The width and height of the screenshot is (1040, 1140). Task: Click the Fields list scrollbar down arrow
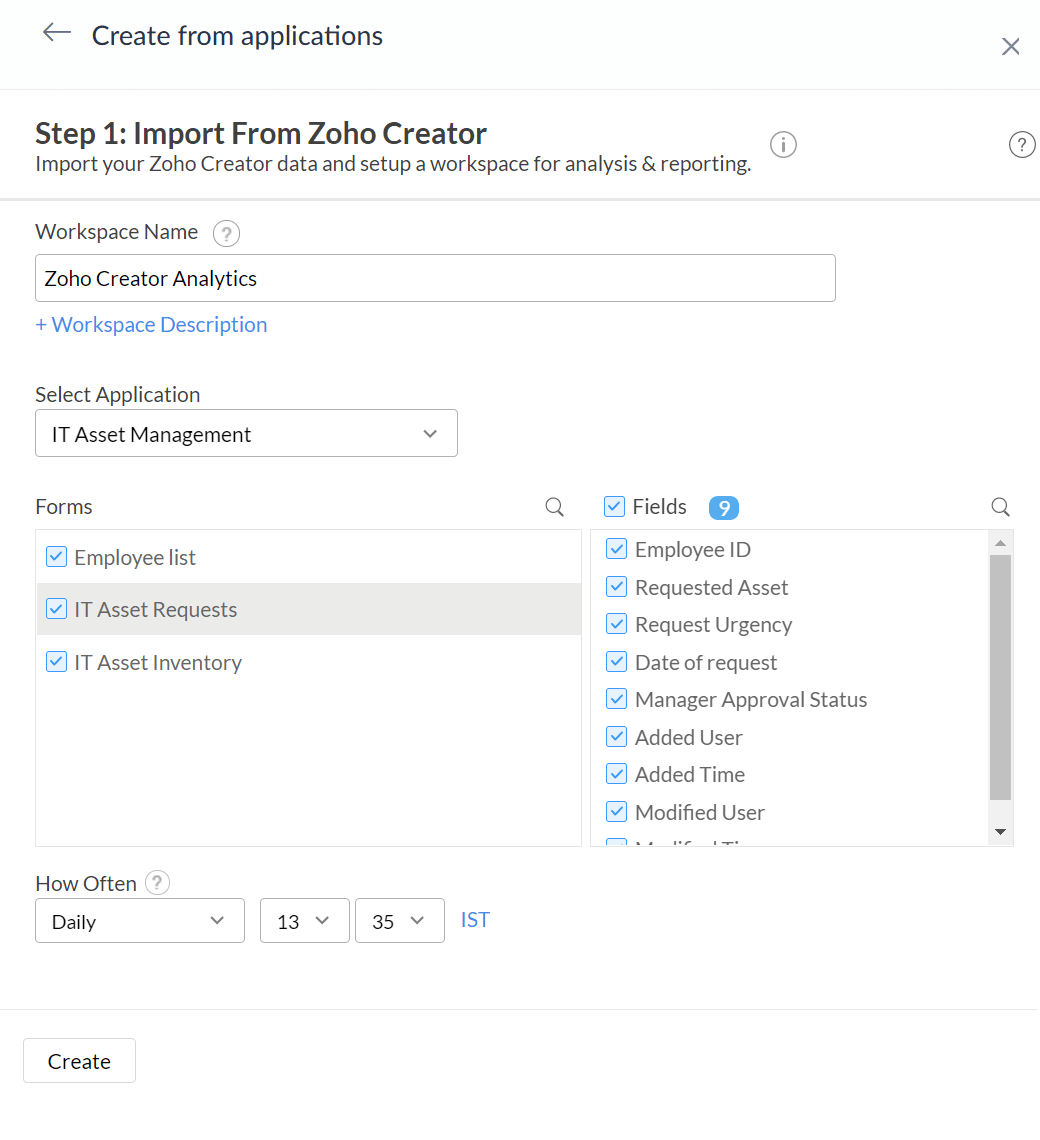(x=1000, y=832)
